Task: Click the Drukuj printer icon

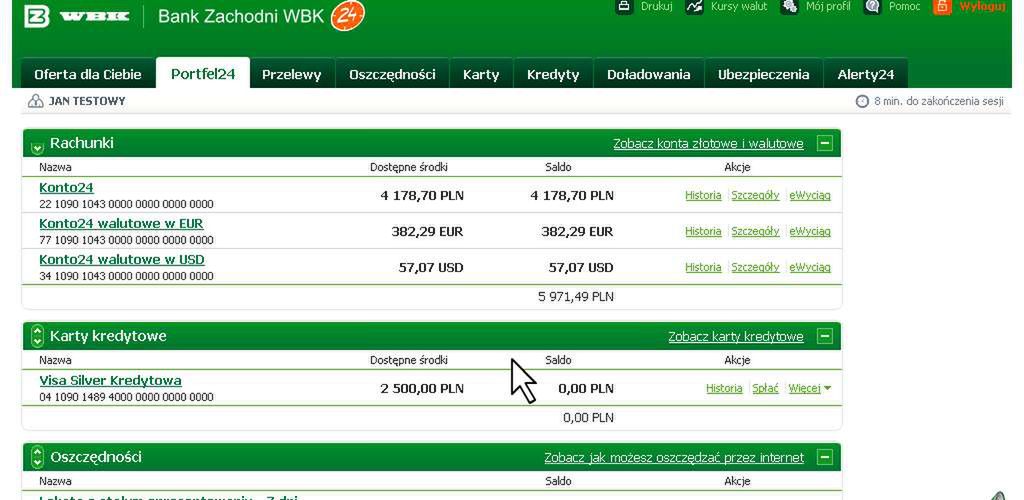Action: point(625,7)
